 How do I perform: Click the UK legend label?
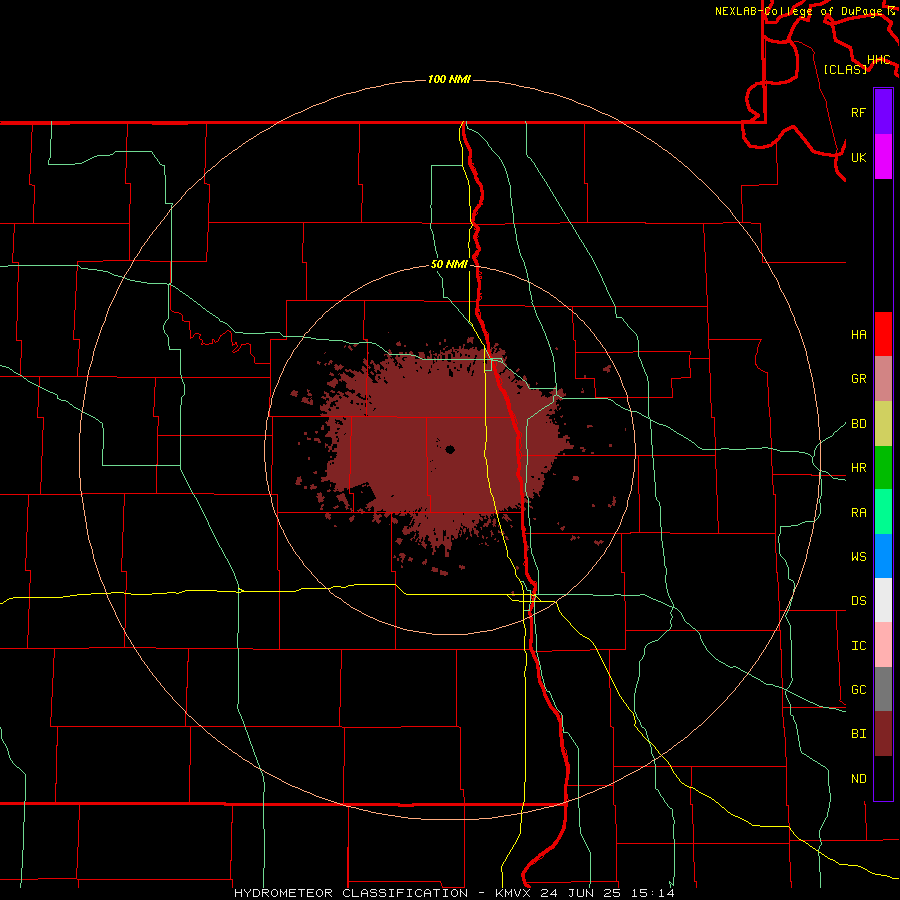(x=858, y=157)
